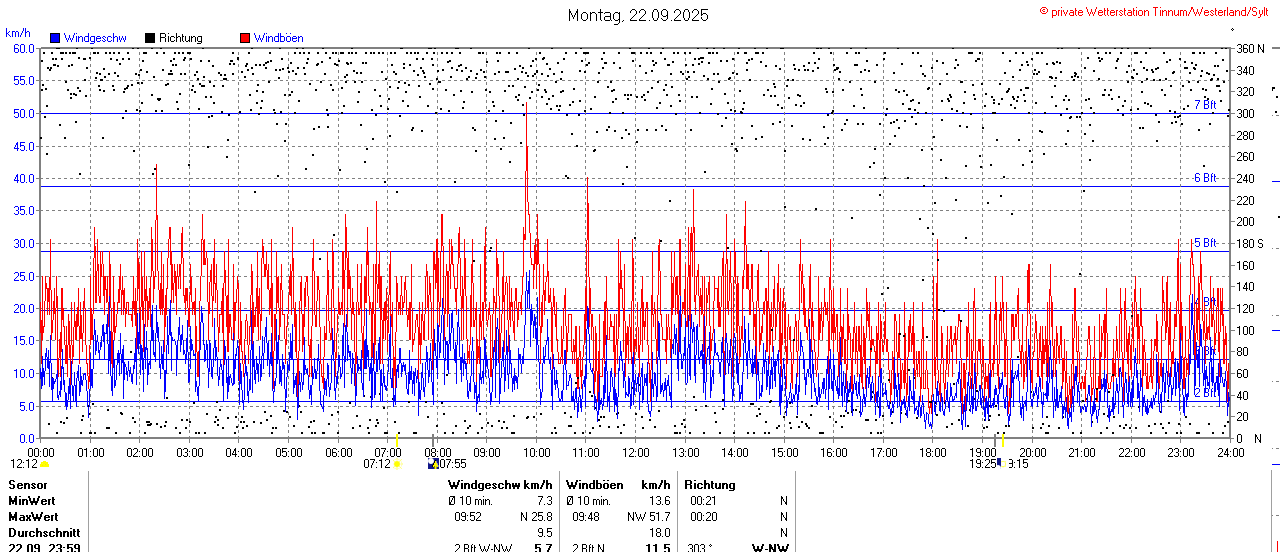Click the blue-yellow icon before 07:55
This screenshot has width=1280, height=552.
(433, 464)
